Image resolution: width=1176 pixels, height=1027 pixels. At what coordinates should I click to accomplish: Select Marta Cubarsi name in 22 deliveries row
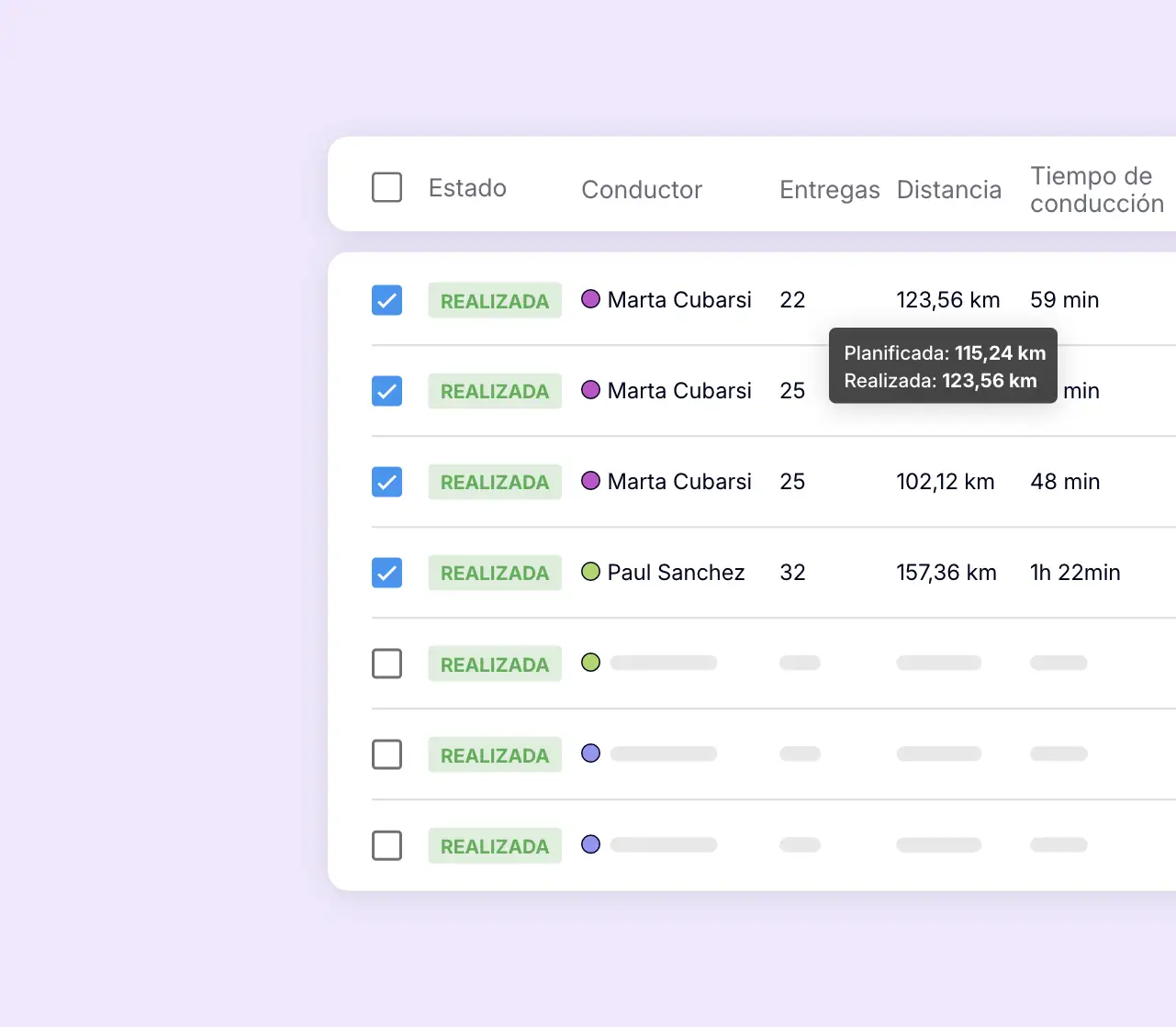coord(679,300)
